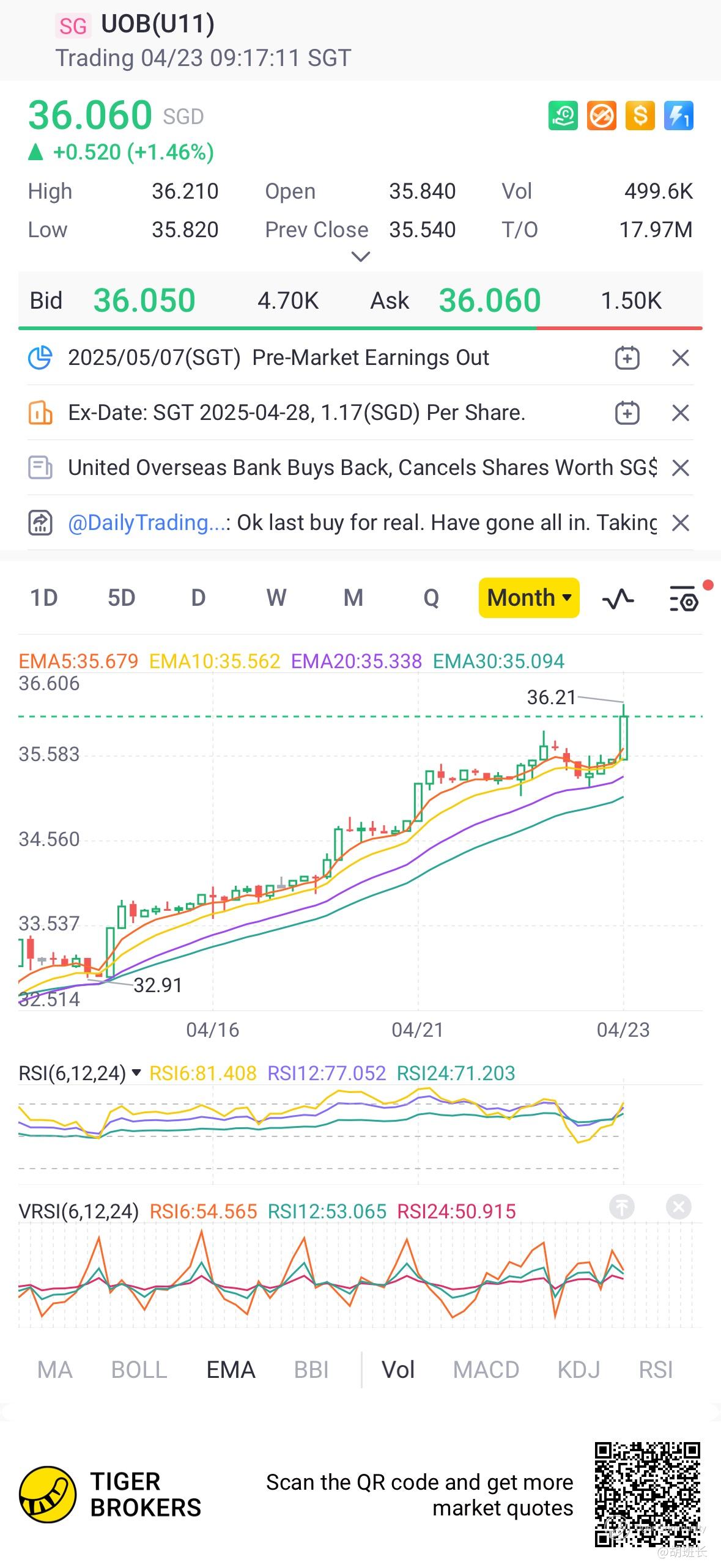
Task: Tap the Bid price 36.050
Action: [144, 301]
